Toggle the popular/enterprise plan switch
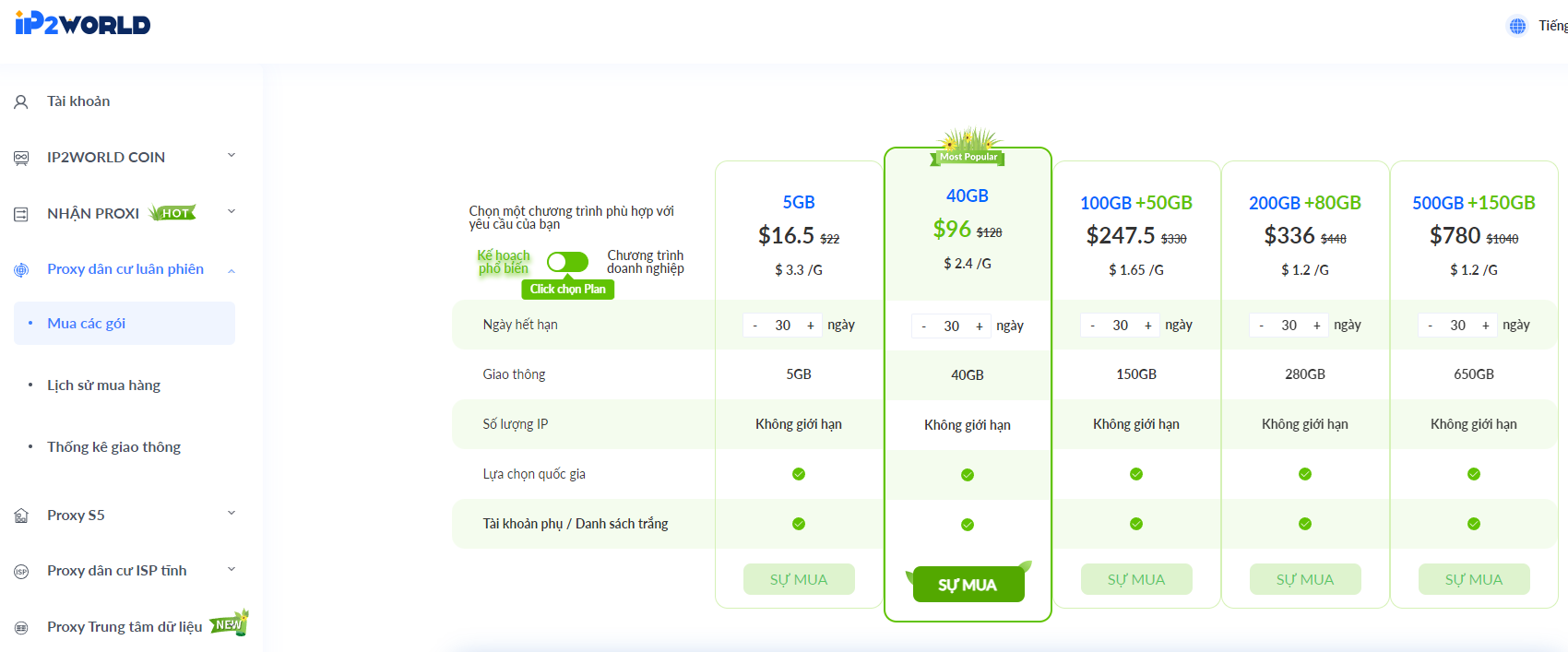This screenshot has height=652, width=1568. [x=567, y=262]
